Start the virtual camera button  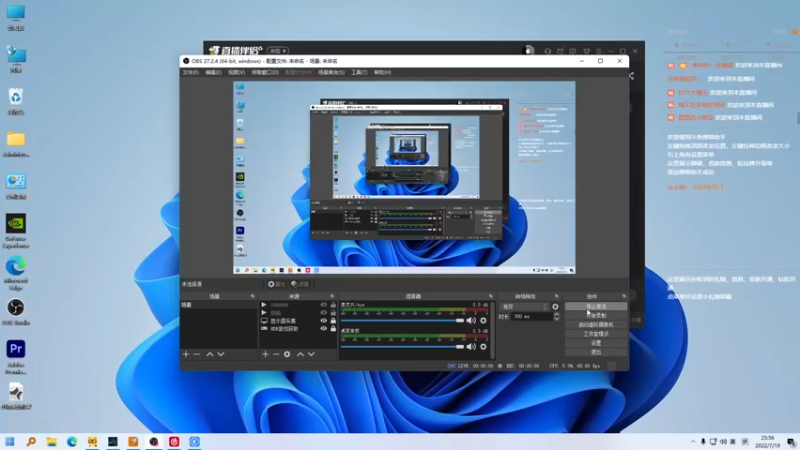point(596,325)
